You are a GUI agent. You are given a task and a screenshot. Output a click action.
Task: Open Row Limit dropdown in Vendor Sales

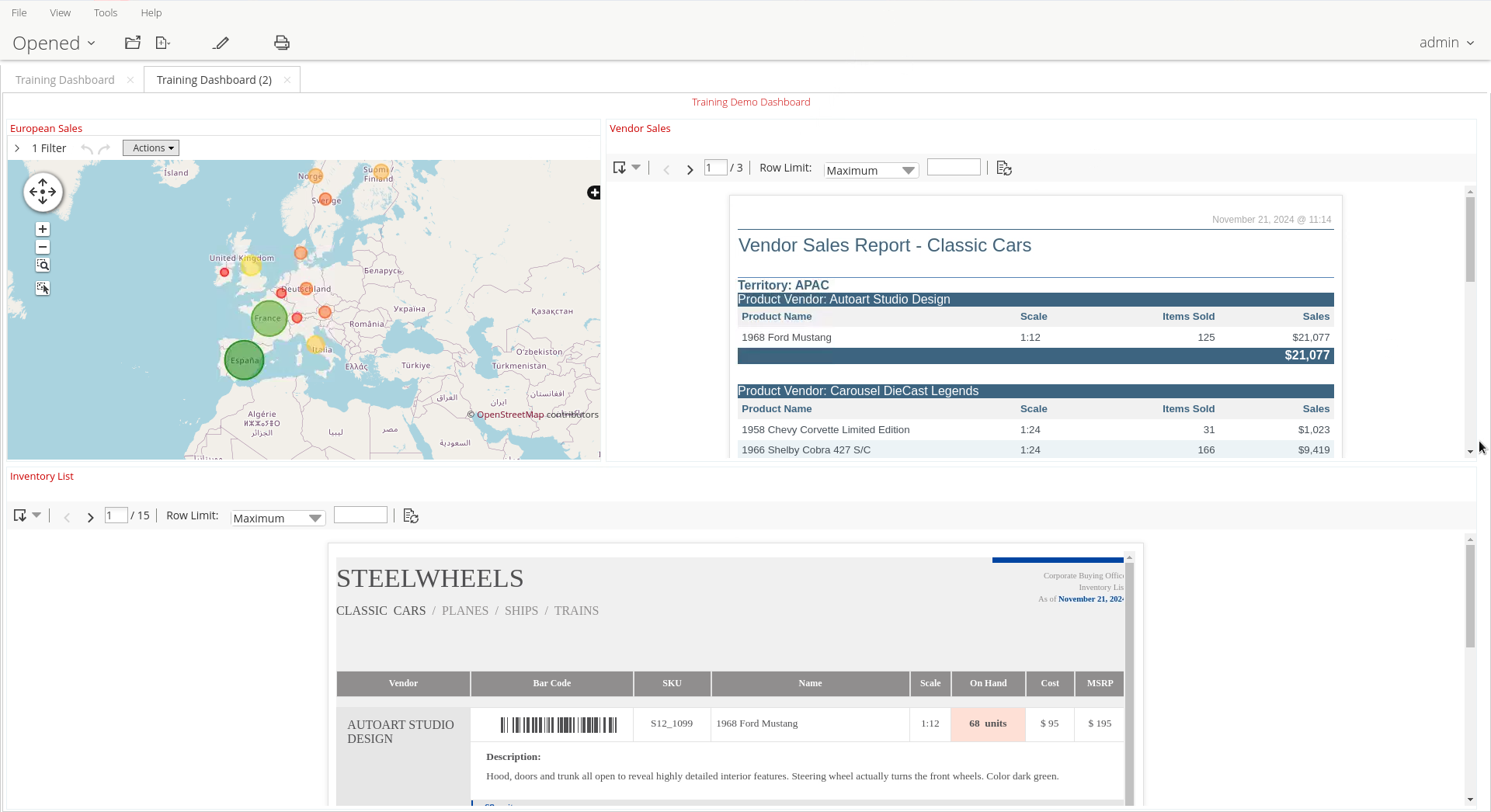coord(871,170)
